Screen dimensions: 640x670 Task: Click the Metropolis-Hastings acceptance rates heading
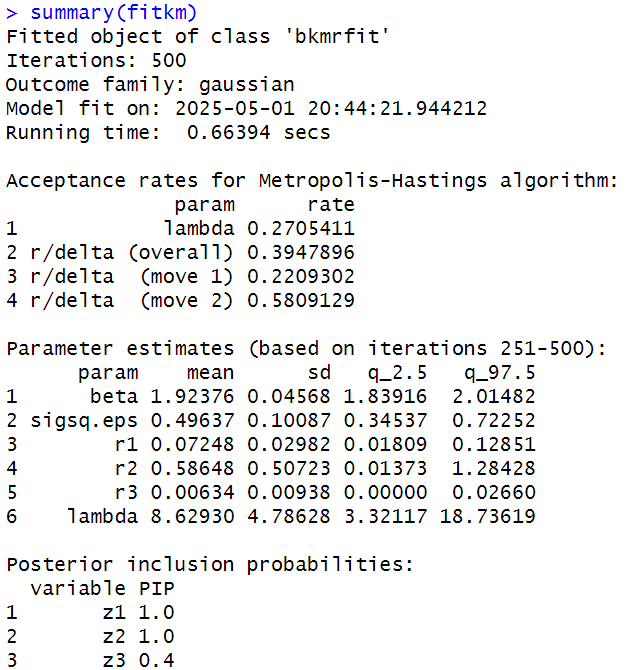click(x=312, y=181)
